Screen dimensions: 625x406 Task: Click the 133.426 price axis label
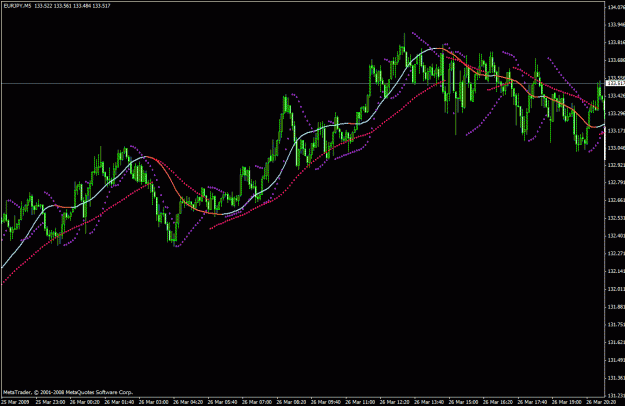[616, 96]
